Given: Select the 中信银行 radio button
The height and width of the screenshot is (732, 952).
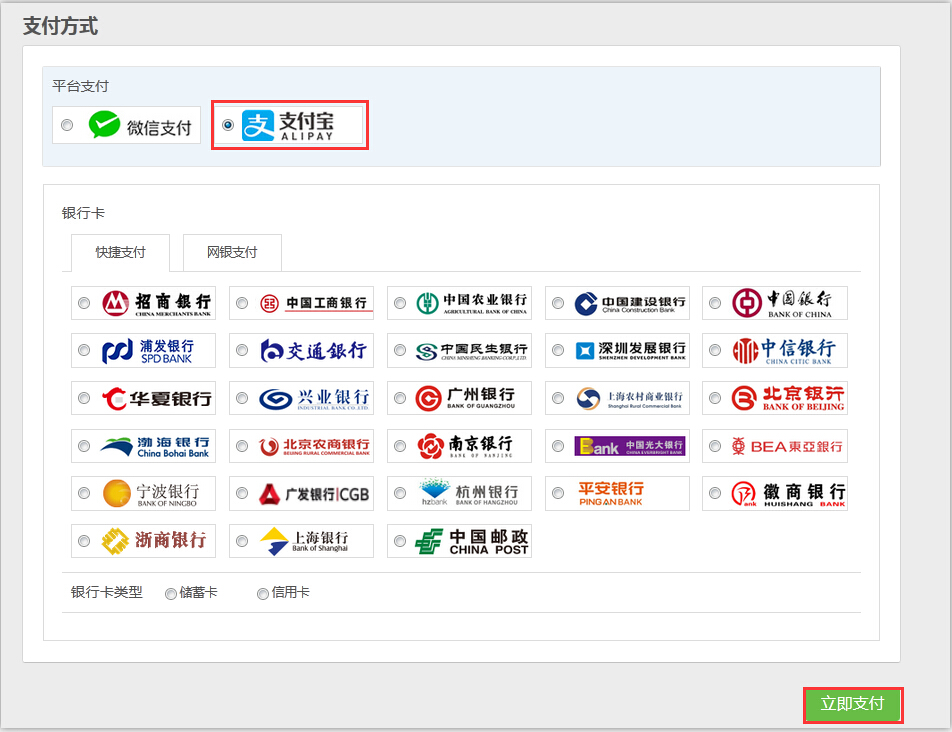Looking at the screenshot, I should coord(715,350).
